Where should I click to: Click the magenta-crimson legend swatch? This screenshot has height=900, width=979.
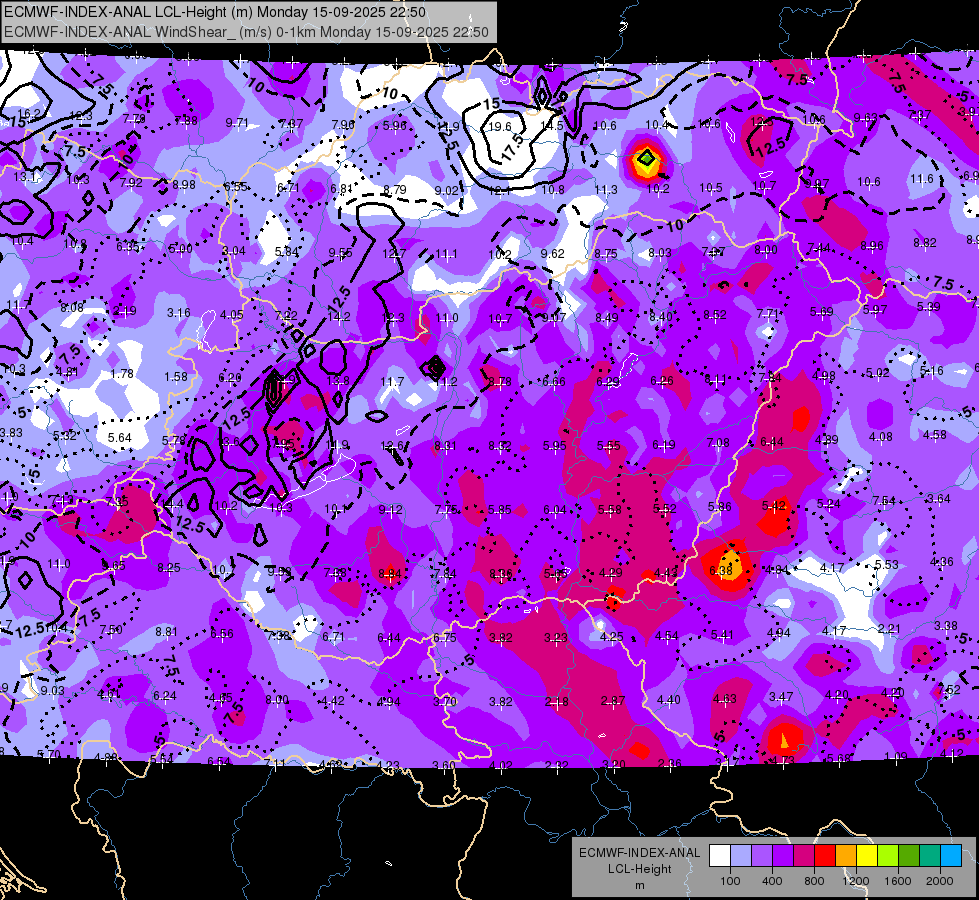pyautogui.click(x=804, y=856)
